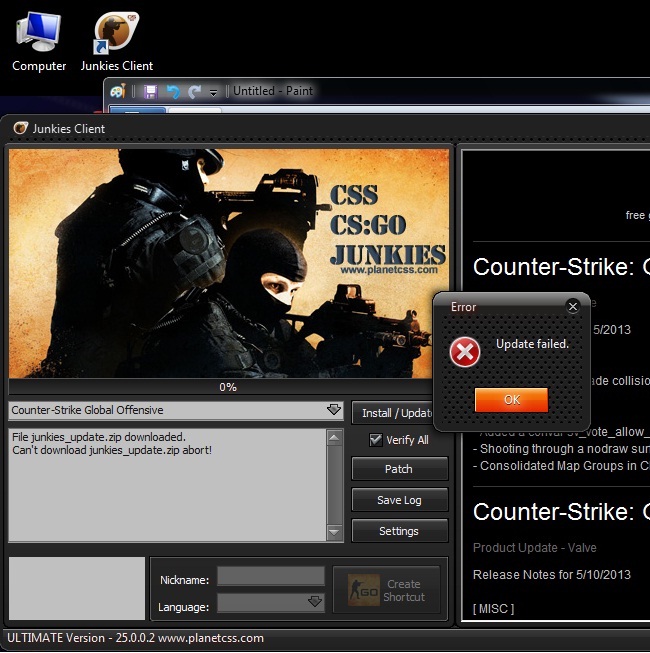The width and height of the screenshot is (650, 653).
Task: Click 'Shooting through a nodraw' news line
Action: [561, 449]
